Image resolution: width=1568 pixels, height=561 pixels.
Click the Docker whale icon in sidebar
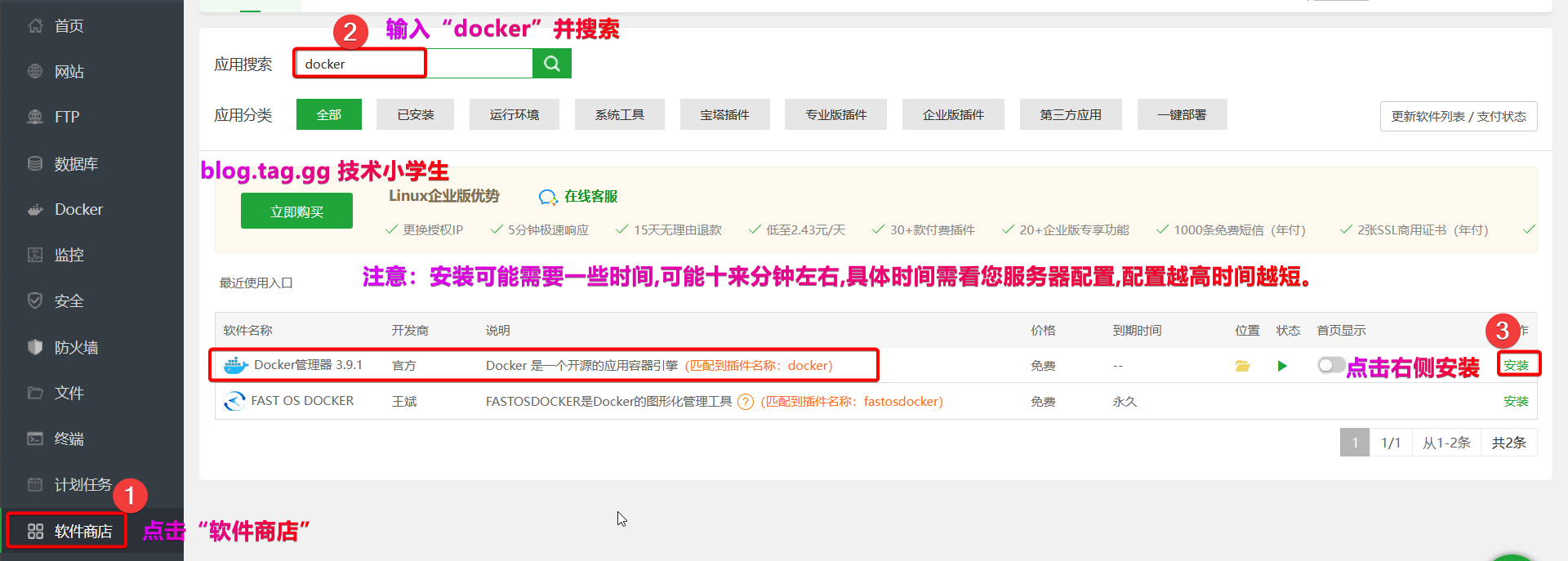click(x=35, y=210)
